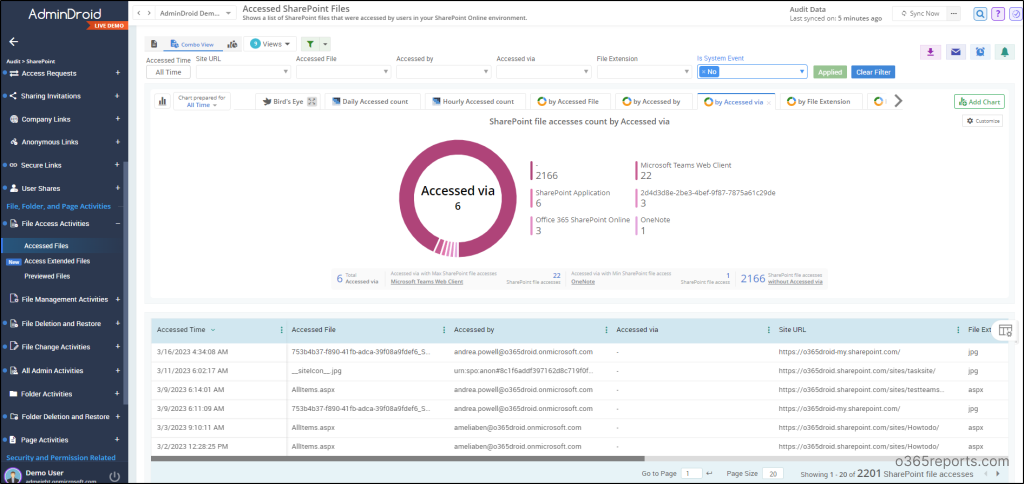The width and height of the screenshot is (1024, 484).
Task: Go back with the sidebar back arrow
Action: (13, 41)
